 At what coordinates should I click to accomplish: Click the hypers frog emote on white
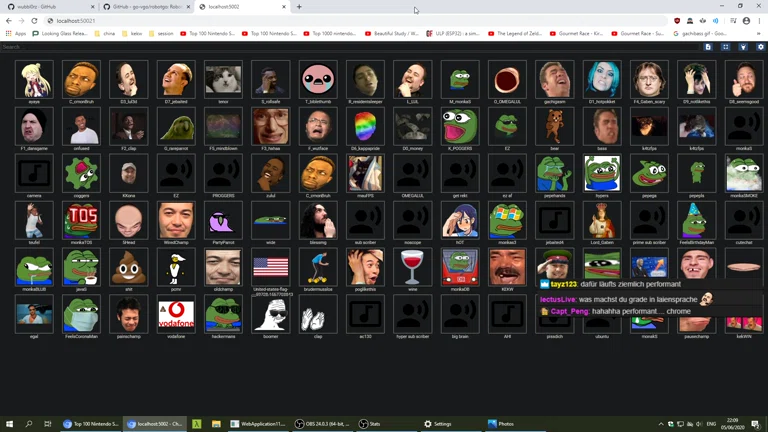coord(602,173)
